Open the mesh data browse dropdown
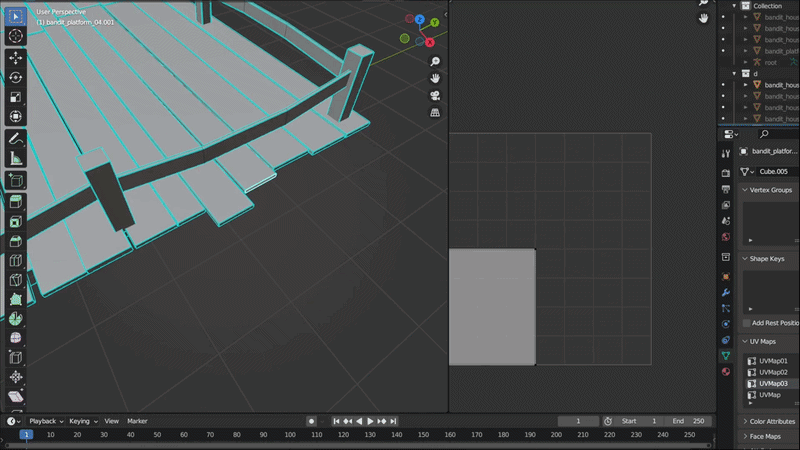 pos(747,172)
